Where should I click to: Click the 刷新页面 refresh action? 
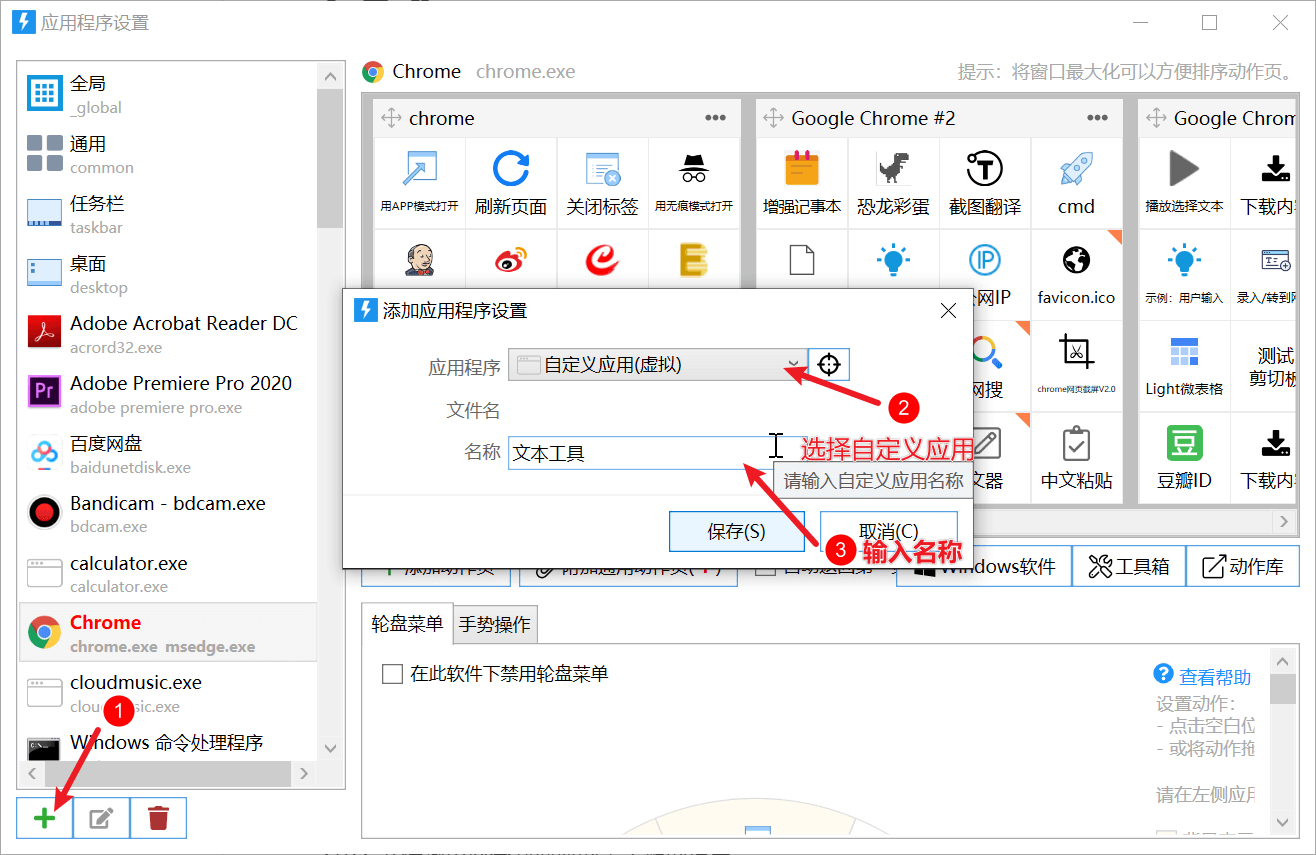(511, 183)
